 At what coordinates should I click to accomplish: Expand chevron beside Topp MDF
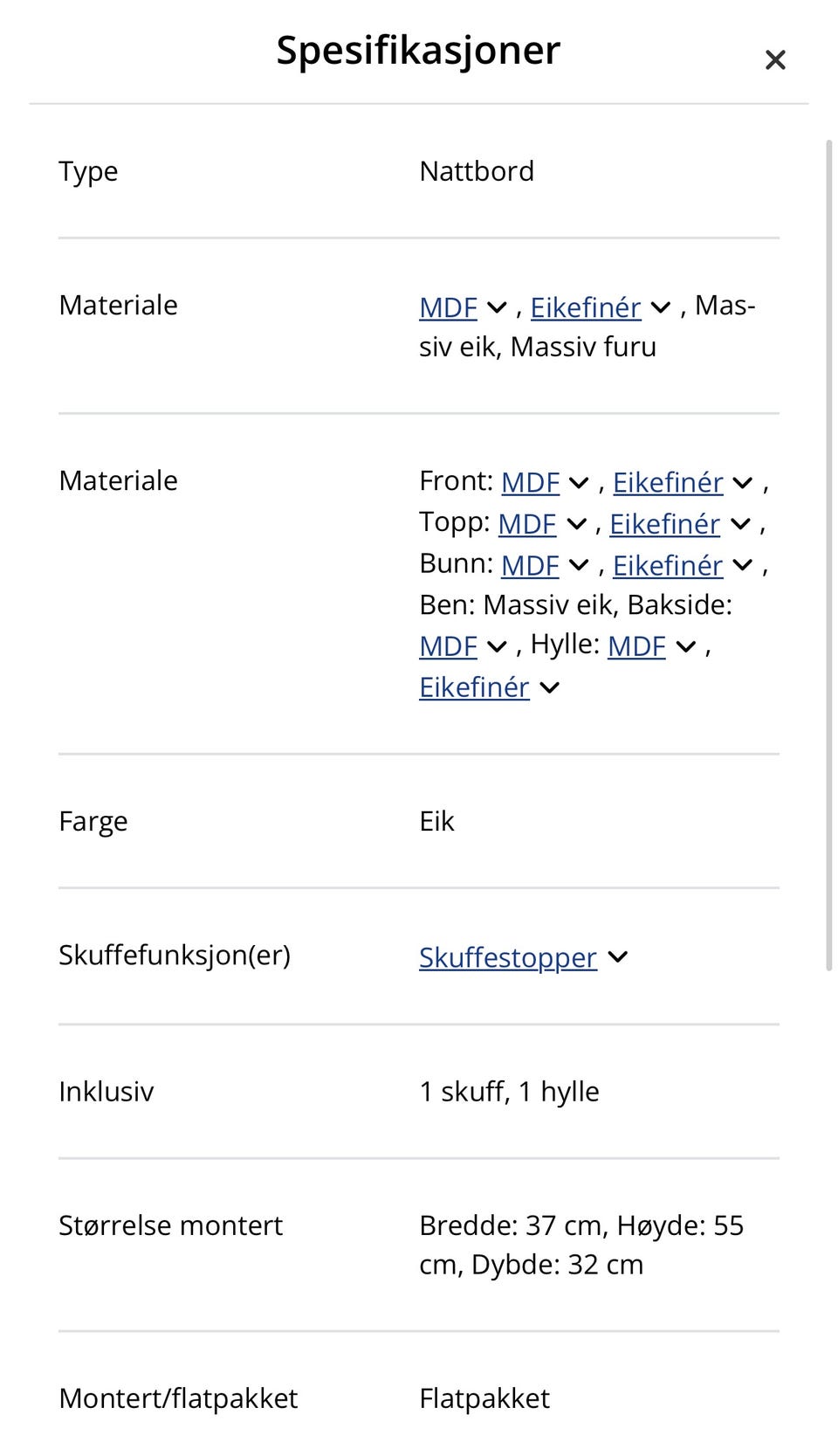[576, 524]
